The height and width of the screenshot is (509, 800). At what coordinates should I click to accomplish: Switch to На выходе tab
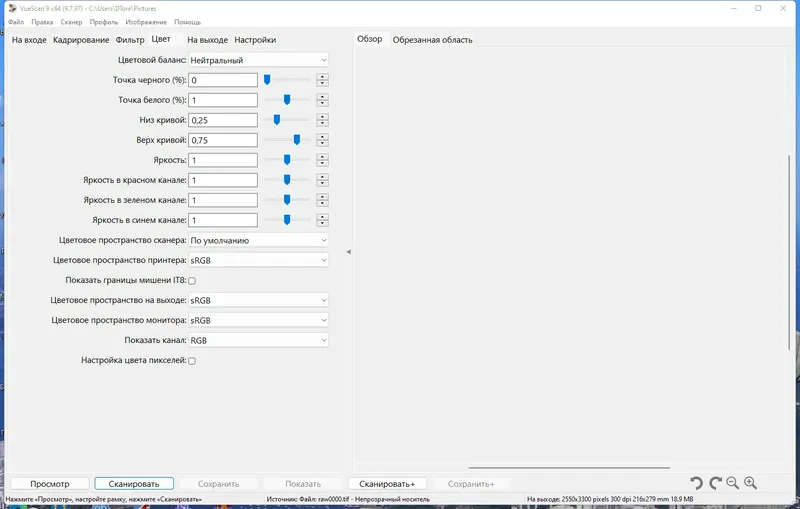point(207,40)
